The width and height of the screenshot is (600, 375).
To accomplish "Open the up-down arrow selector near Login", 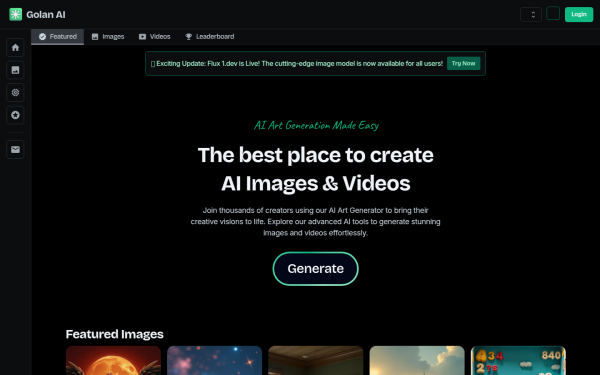I will click(531, 15).
